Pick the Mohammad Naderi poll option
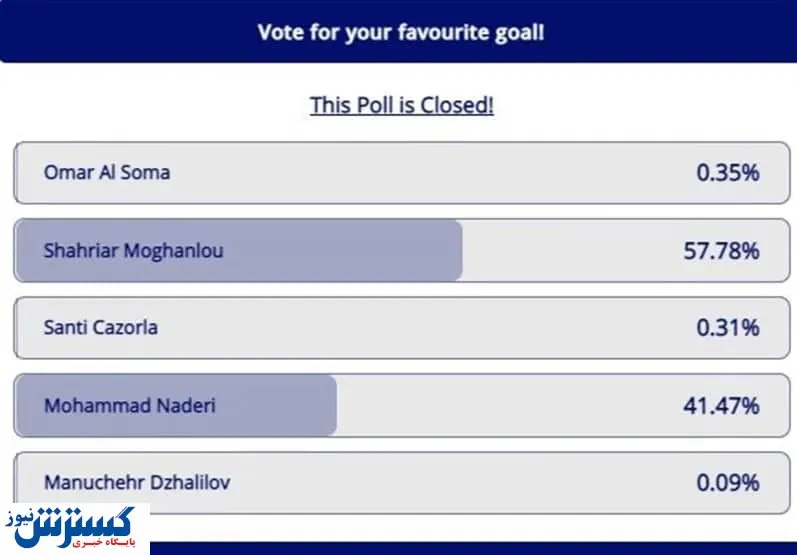Image resolution: width=797 pixels, height=555 pixels. coord(130,405)
